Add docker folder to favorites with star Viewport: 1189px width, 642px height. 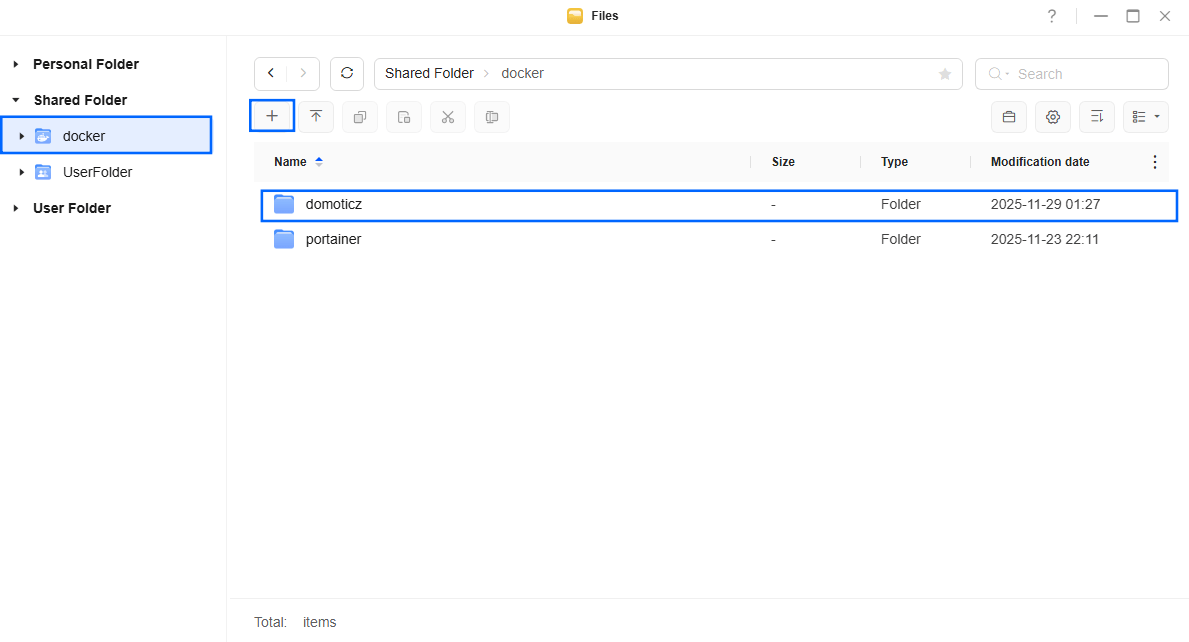tap(944, 74)
